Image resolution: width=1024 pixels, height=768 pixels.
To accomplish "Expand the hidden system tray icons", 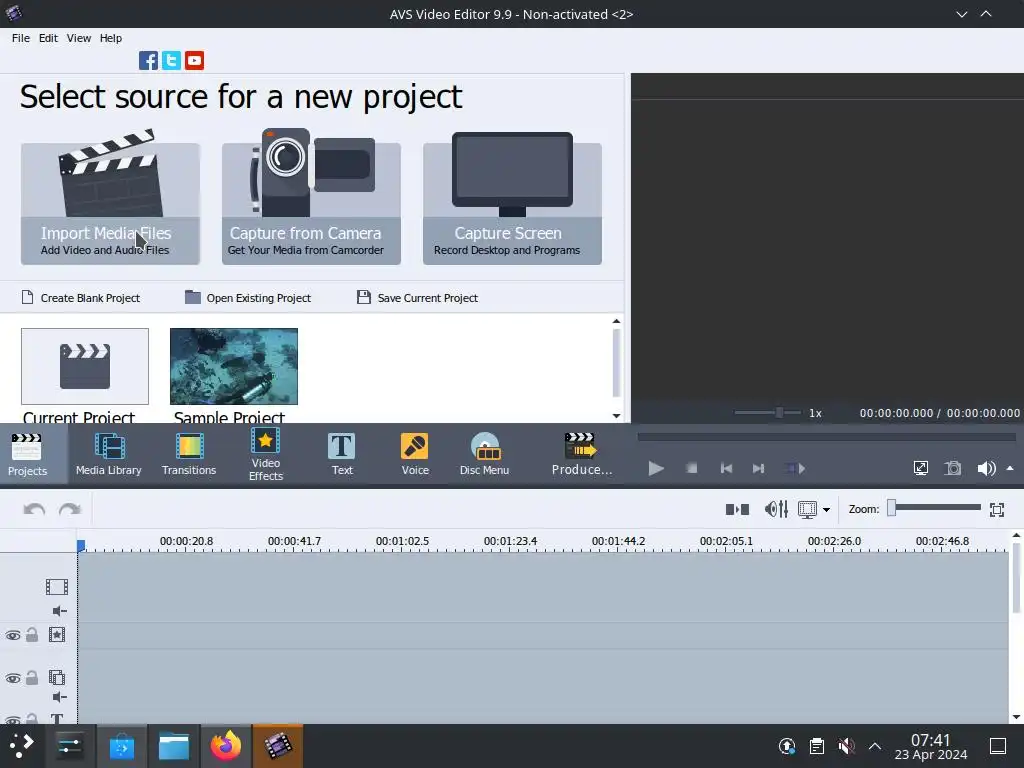I will 874,746.
